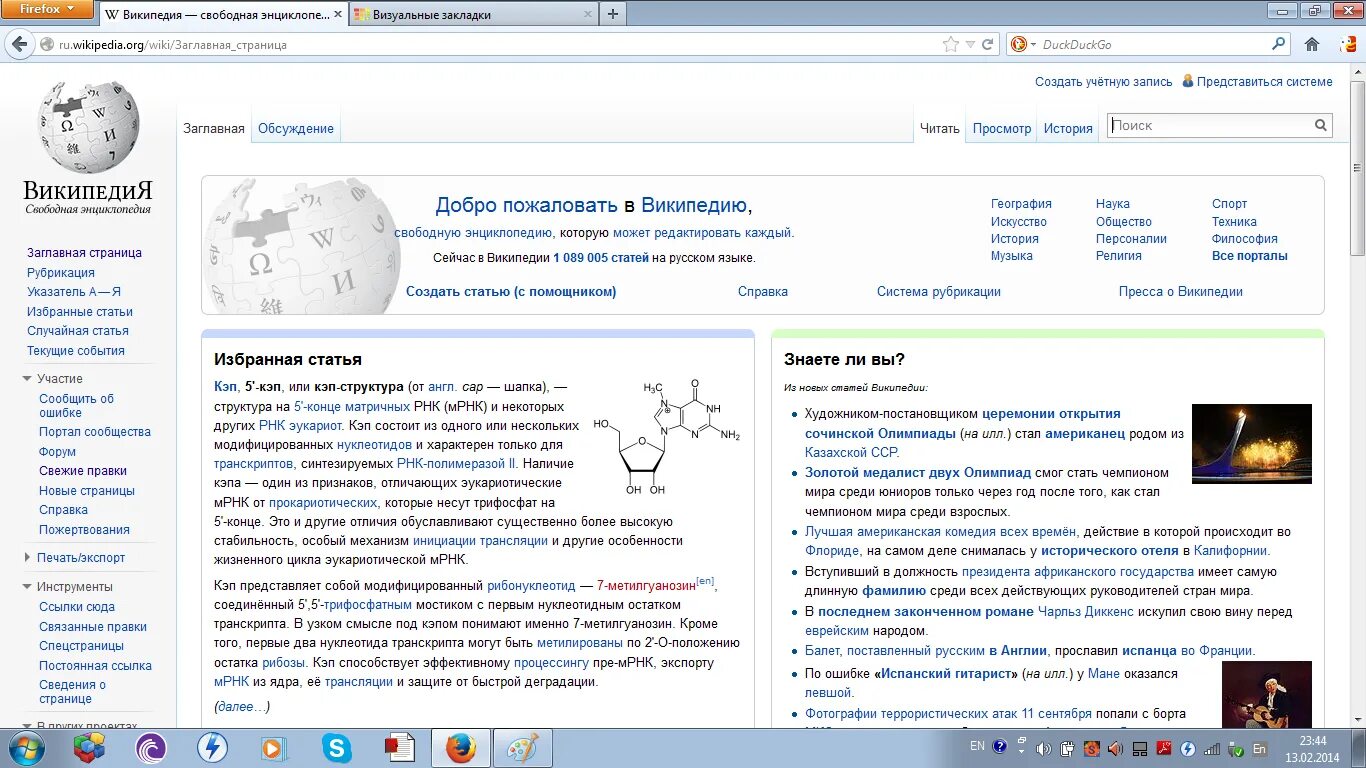Expand the Печать/экспорт sidebar section

tap(28, 558)
